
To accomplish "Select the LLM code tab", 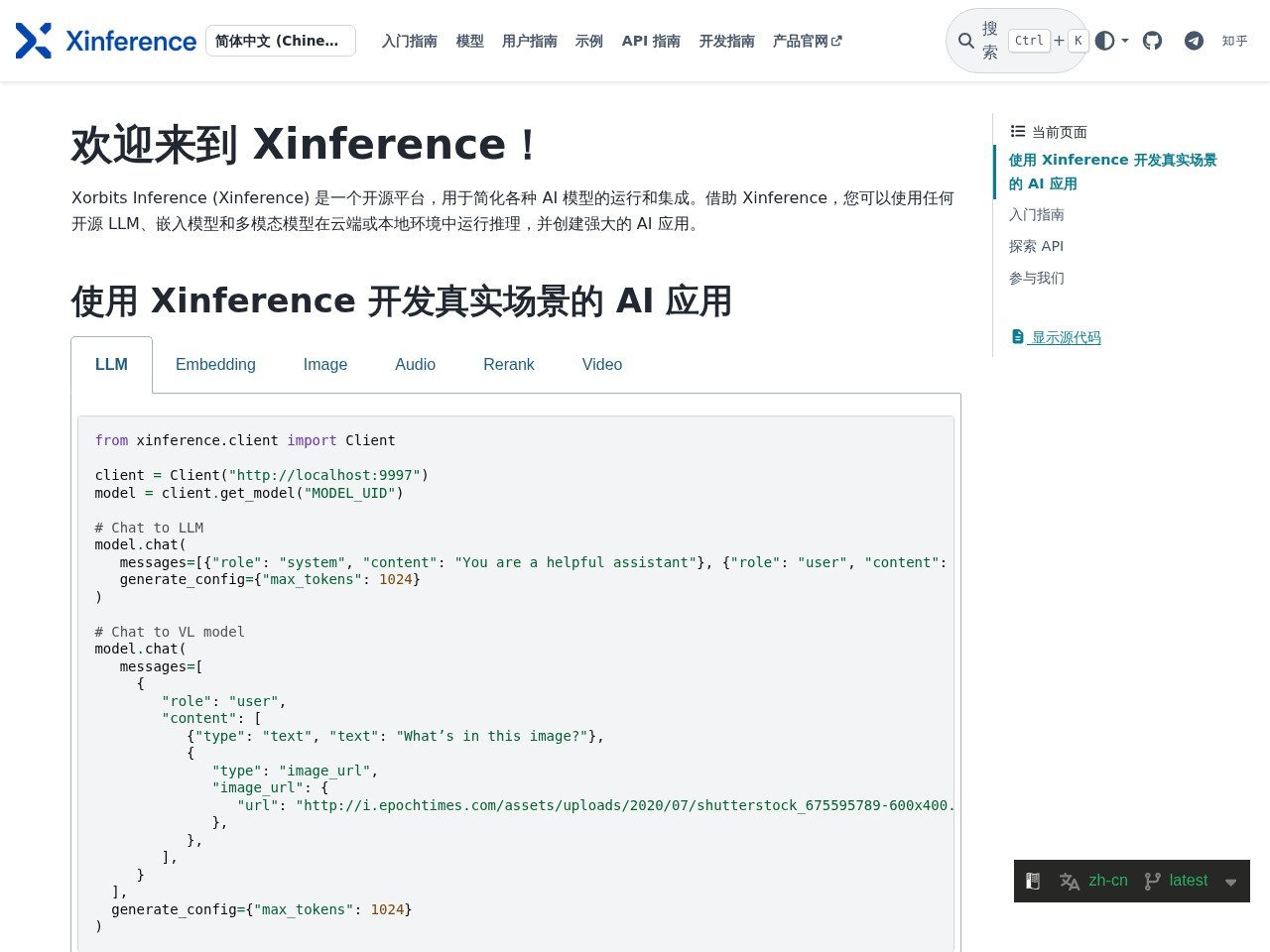I will click(x=111, y=365).
